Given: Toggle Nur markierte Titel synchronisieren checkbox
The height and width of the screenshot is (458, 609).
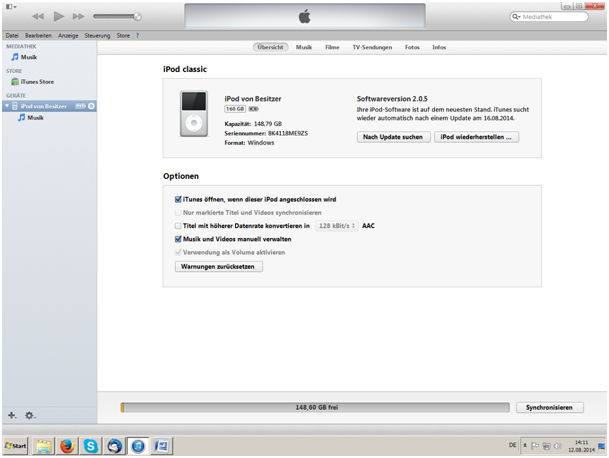Looking at the screenshot, I should point(178,212).
